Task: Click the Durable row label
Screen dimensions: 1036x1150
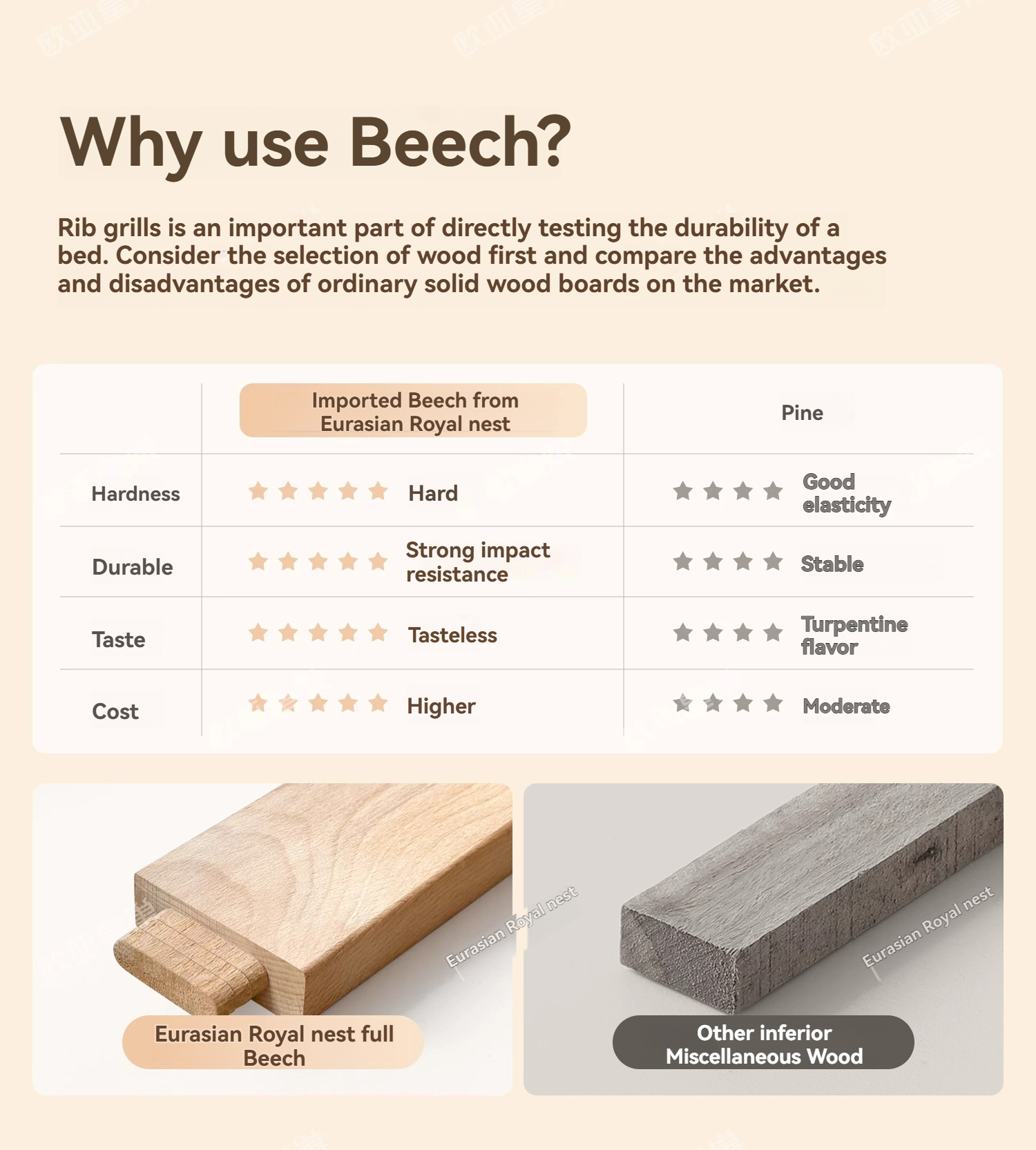Action: pos(133,567)
